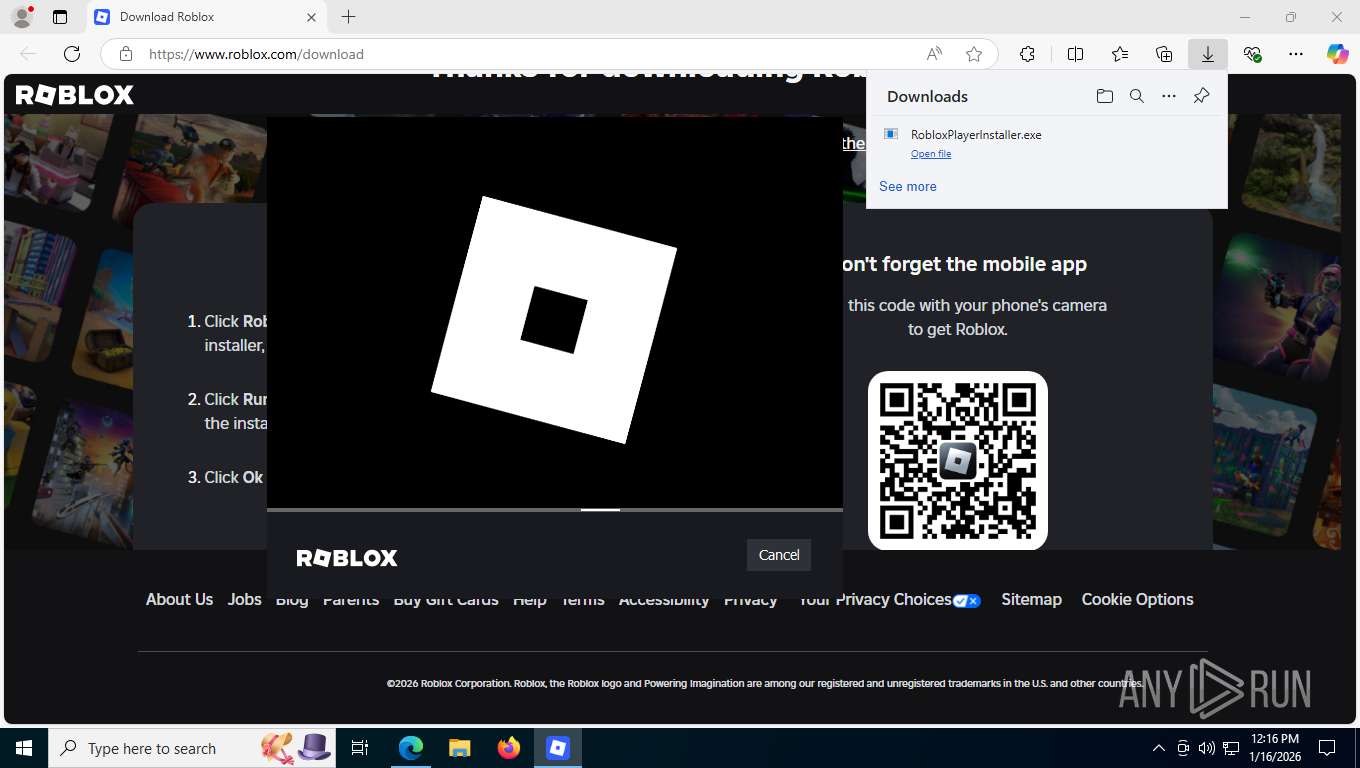Pin the Downloads panel
1360x768 pixels.
point(1202,96)
